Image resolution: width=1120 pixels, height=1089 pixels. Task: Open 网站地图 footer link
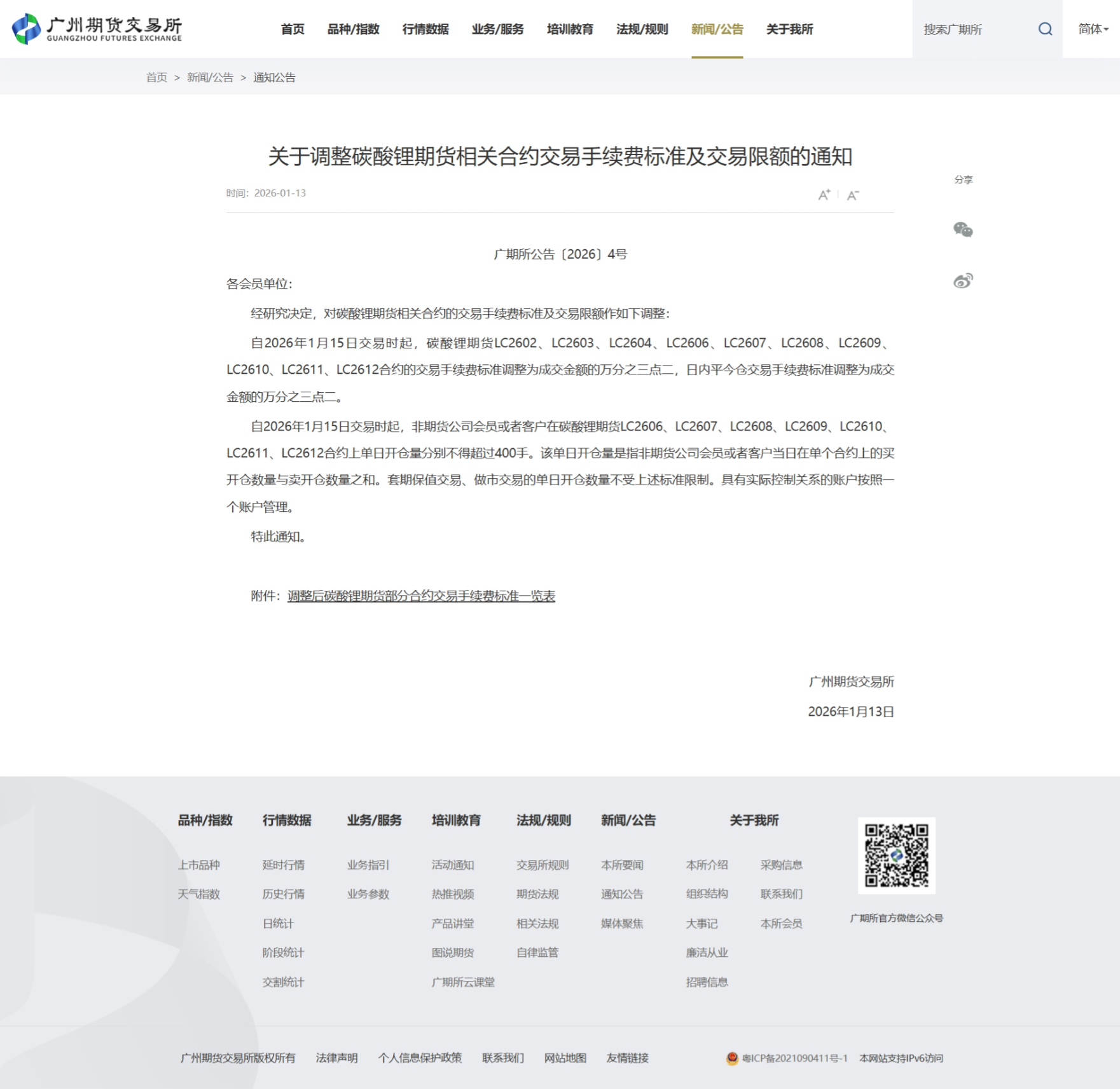click(565, 1058)
